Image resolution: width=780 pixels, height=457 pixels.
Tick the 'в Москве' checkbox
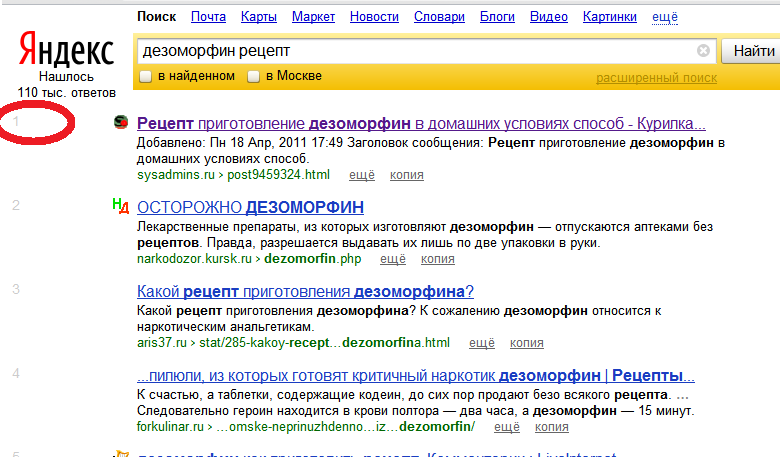click(254, 77)
